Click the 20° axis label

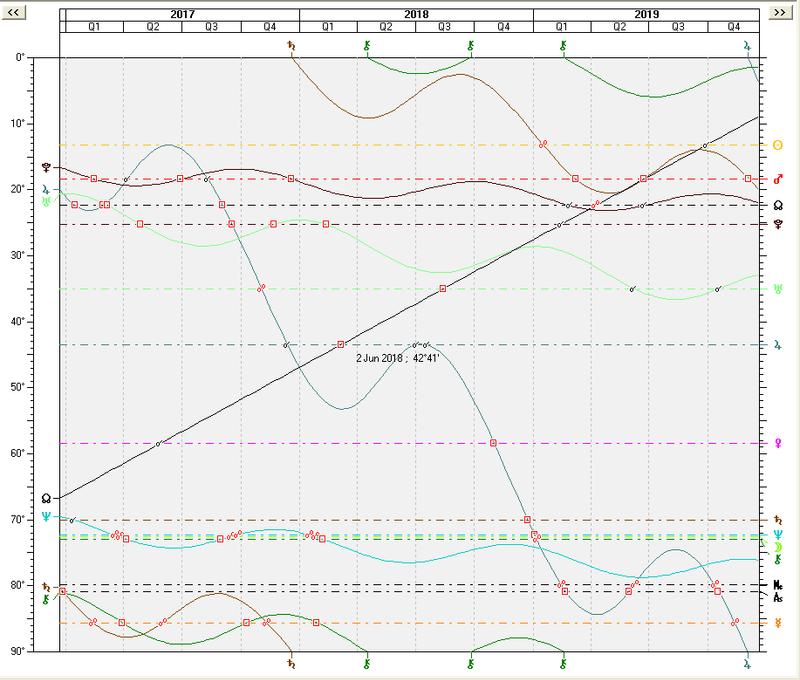[18, 189]
